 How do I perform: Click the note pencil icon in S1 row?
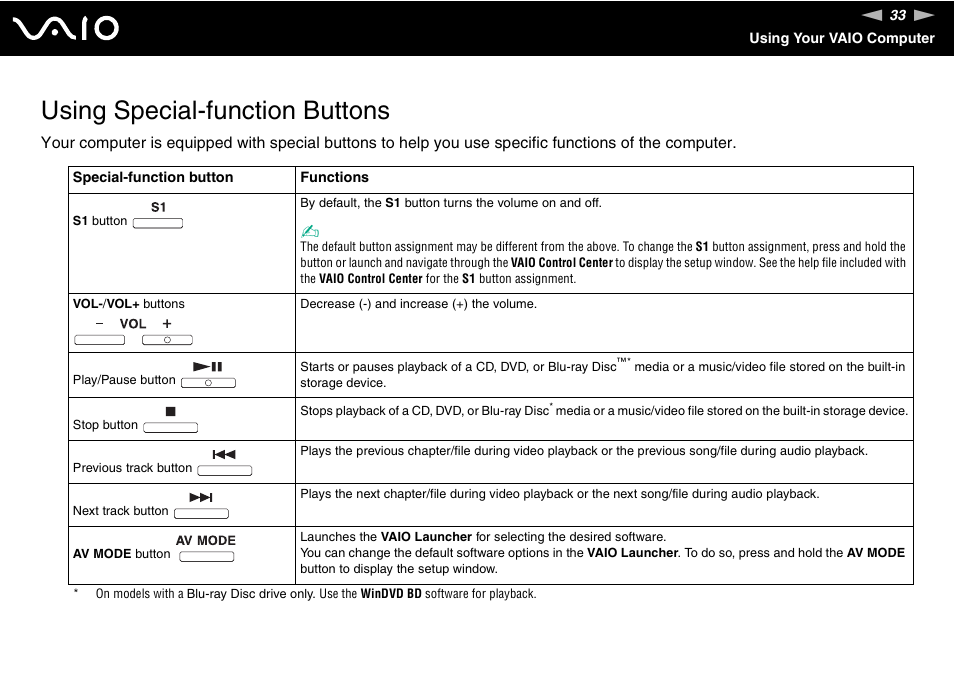coord(310,231)
